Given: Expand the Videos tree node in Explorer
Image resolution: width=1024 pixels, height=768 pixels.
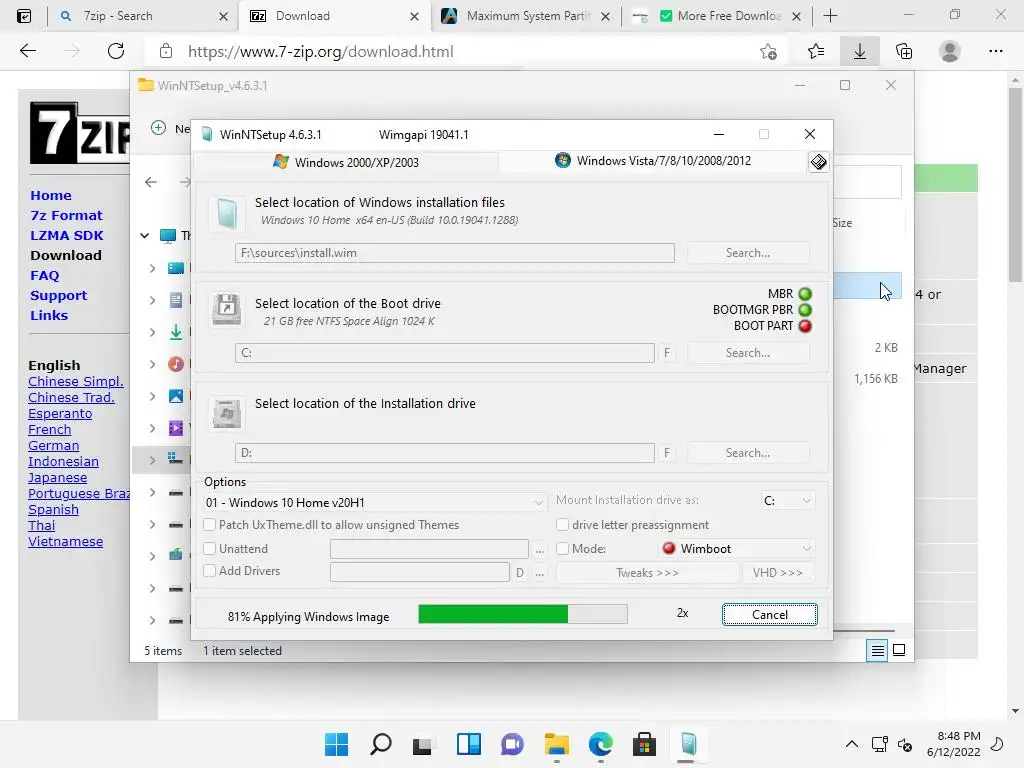Looking at the screenshot, I should coord(152,428).
